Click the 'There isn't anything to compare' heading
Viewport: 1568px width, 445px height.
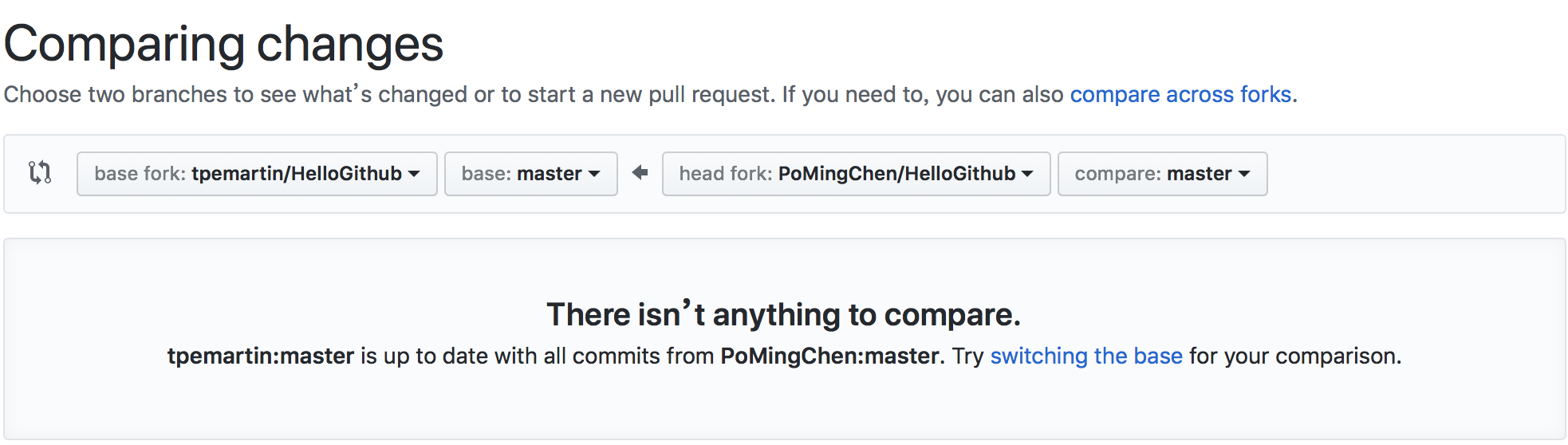tap(783, 315)
